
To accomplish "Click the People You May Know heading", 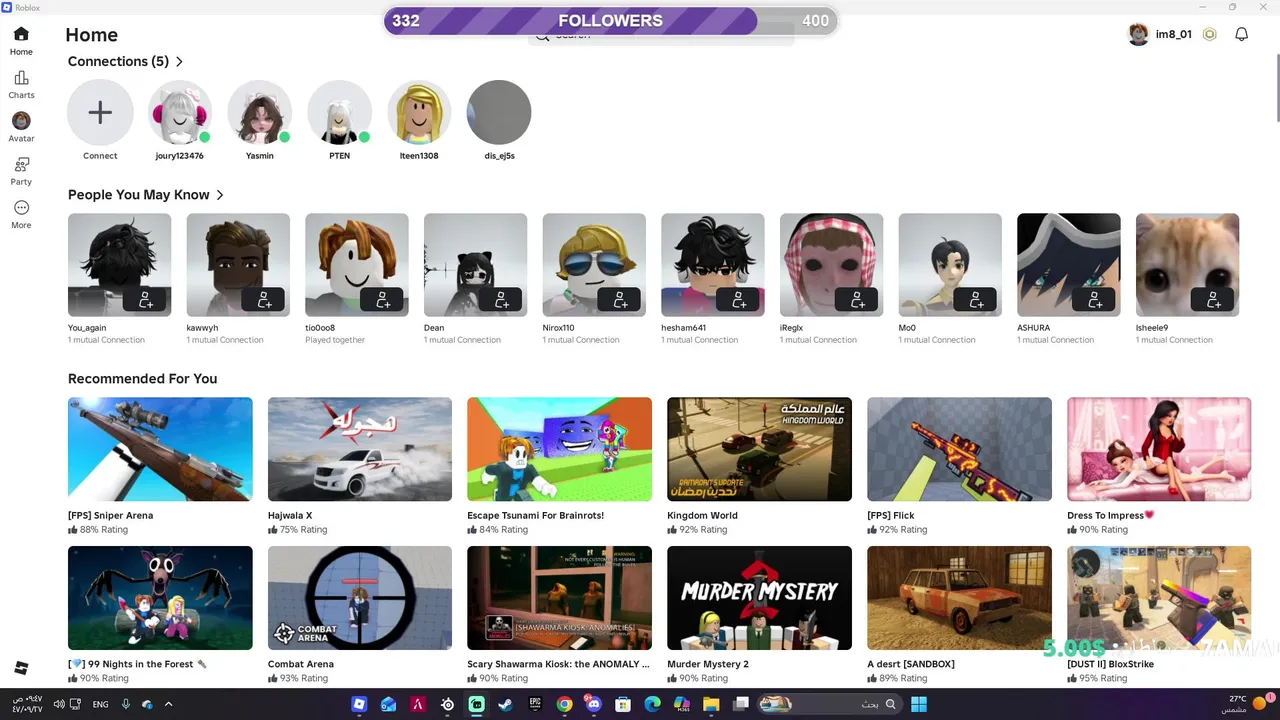I will coord(139,195).
